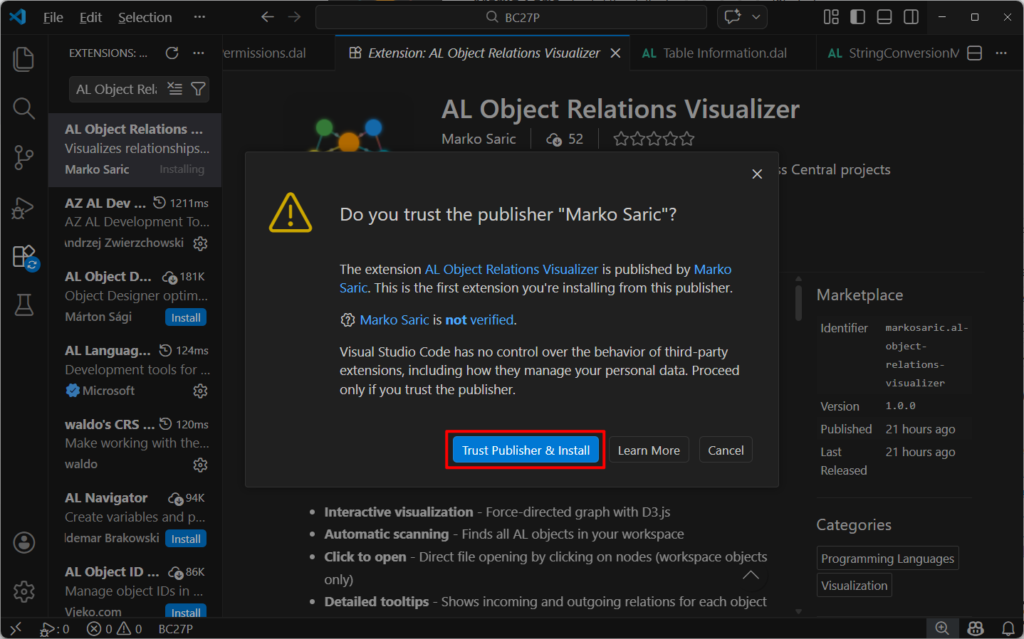This screenshot has width=1024, height=639.
Task: Toggle the secondary side bar layout button
Action: [911, 17]
